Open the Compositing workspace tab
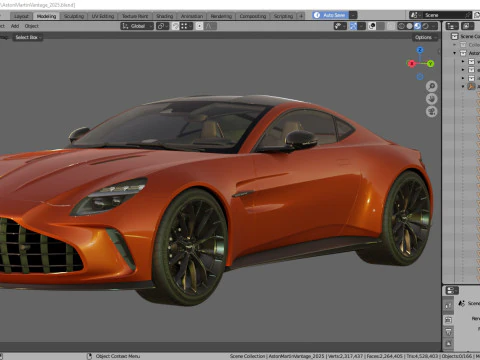This screenshot has height=360, width=480. point(253,16)
